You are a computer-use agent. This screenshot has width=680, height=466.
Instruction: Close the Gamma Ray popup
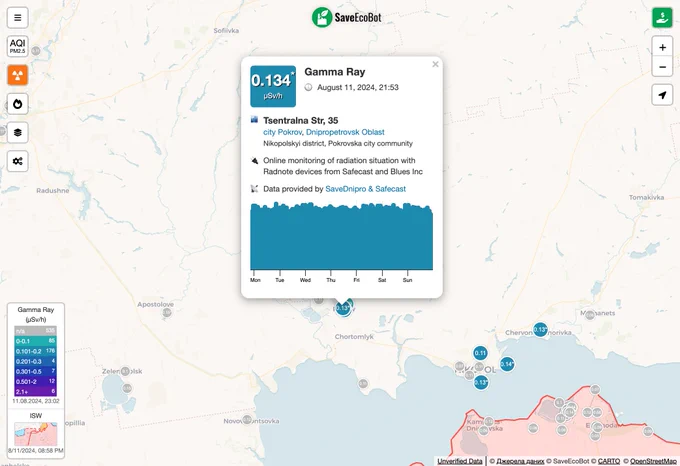point(435,64)
